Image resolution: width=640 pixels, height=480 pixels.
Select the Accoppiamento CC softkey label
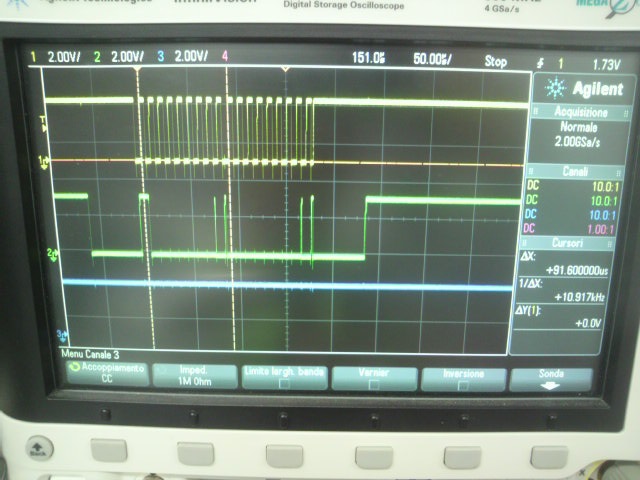(x=108, y=373)
